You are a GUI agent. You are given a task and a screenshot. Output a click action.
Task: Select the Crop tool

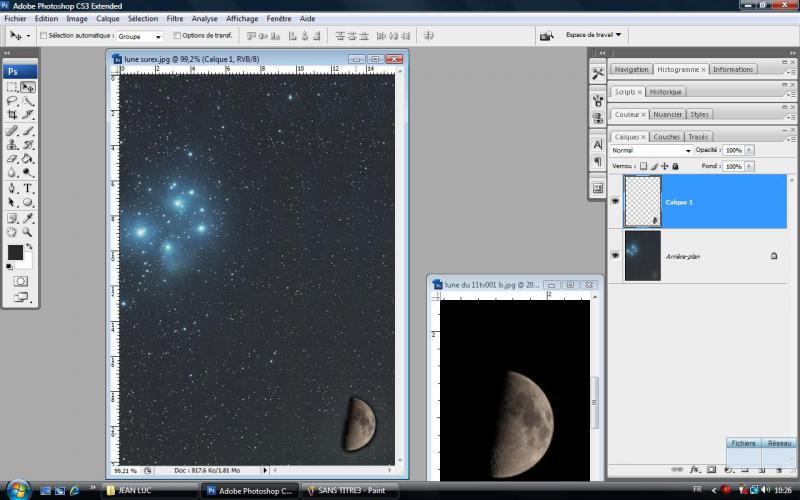13,116
